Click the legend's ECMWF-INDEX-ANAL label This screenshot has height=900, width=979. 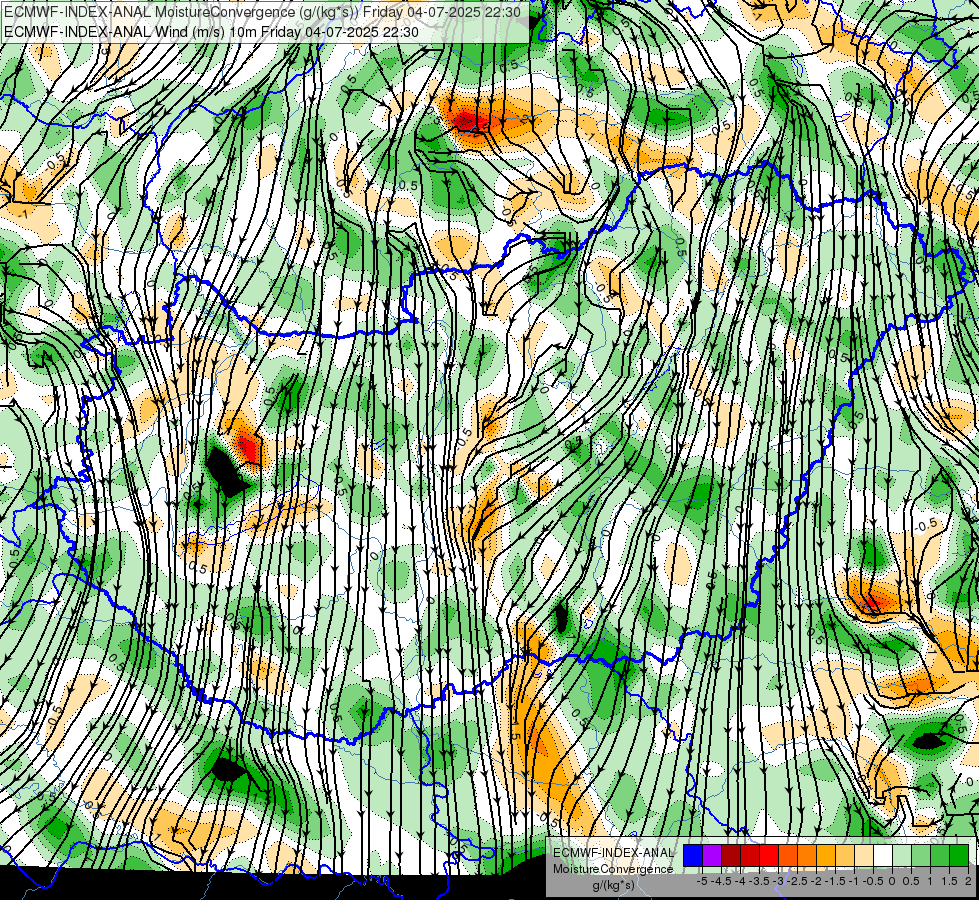[x=614, y=853]
